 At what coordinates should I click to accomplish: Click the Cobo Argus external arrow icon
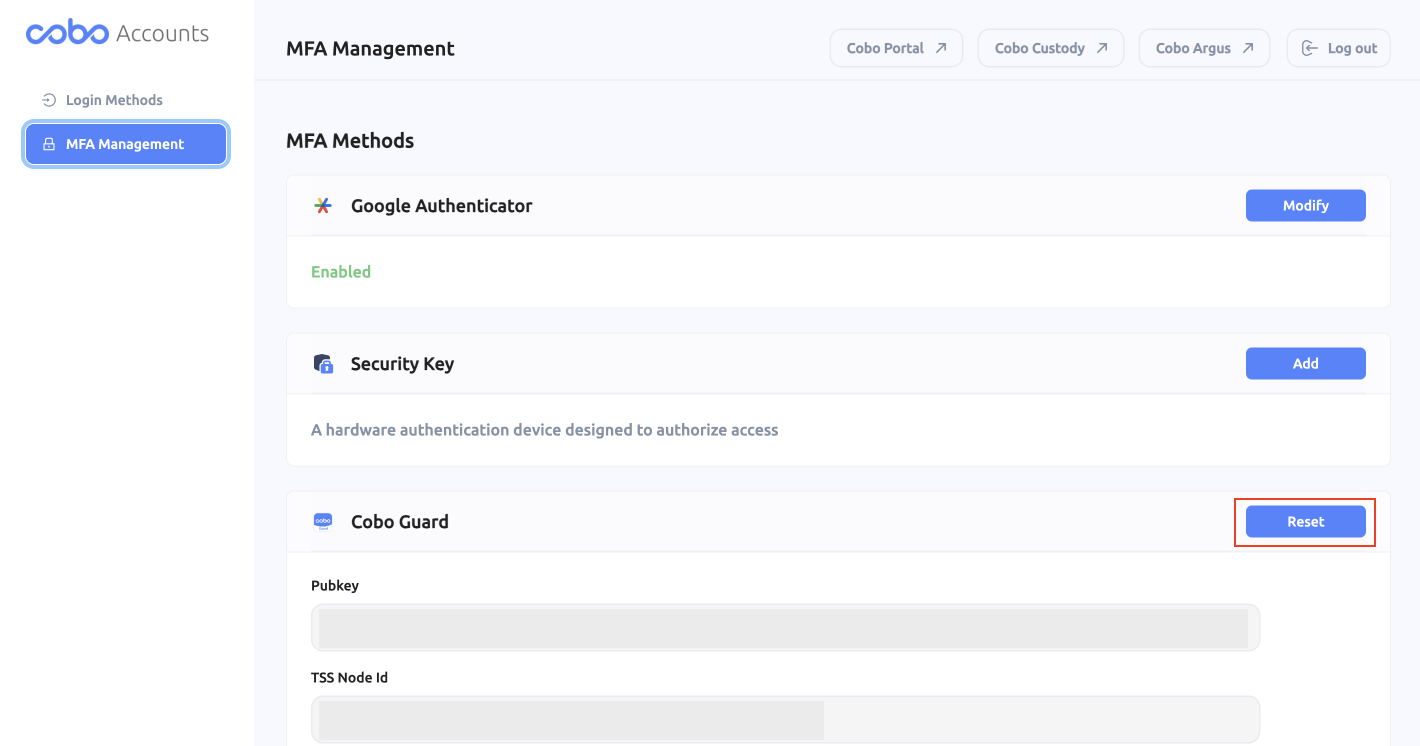click(1248, 48)
